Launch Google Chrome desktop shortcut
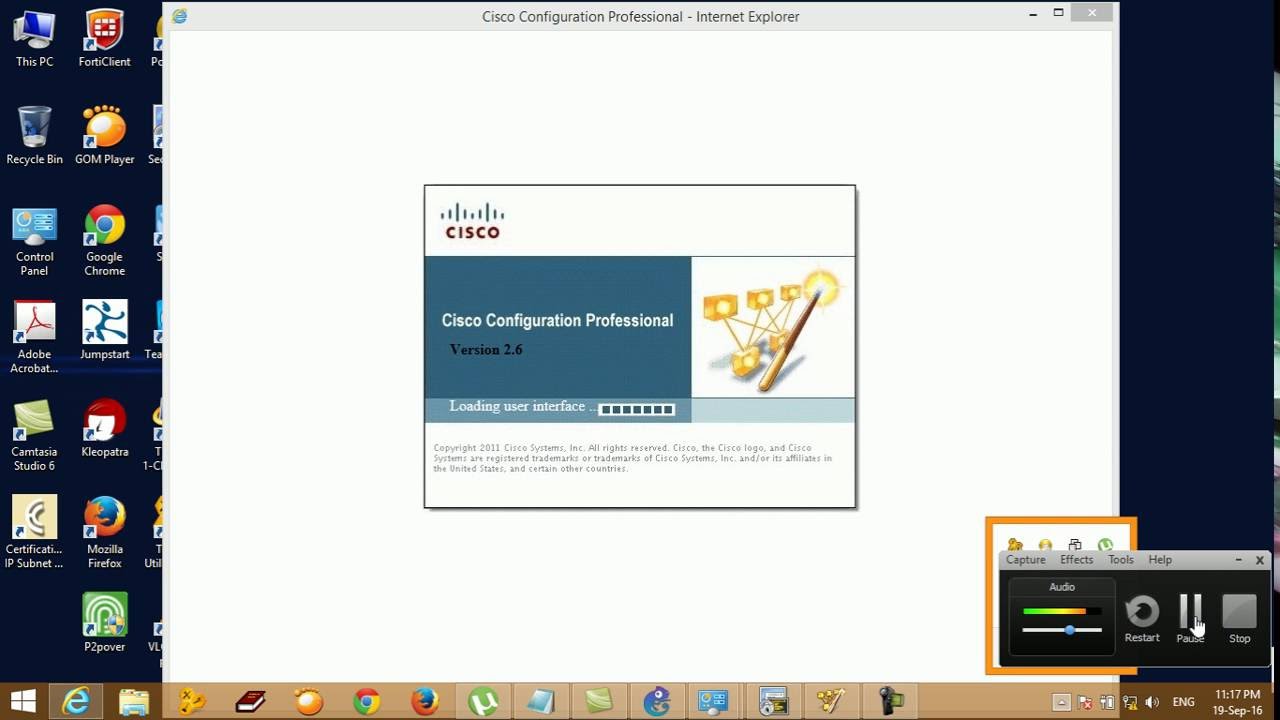Image resolution: width=1280 pixels, height=720 pixels. pyautogui.click(x=104, y=240)
